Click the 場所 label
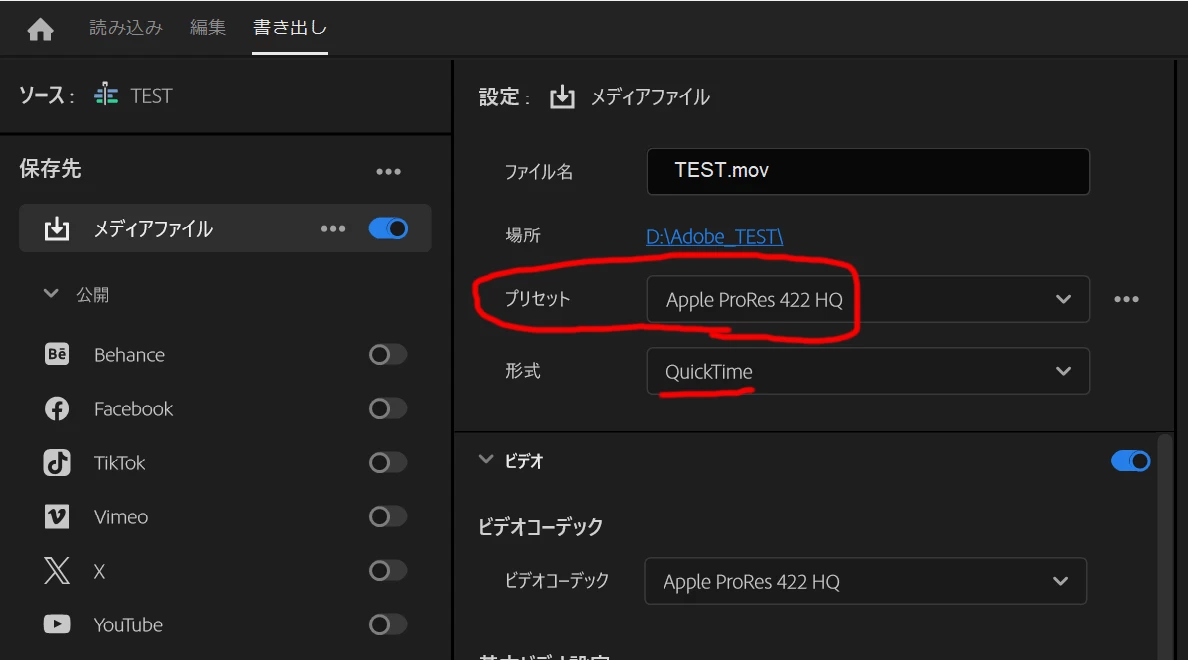The image size is (1188, 660). pos(523,235)
